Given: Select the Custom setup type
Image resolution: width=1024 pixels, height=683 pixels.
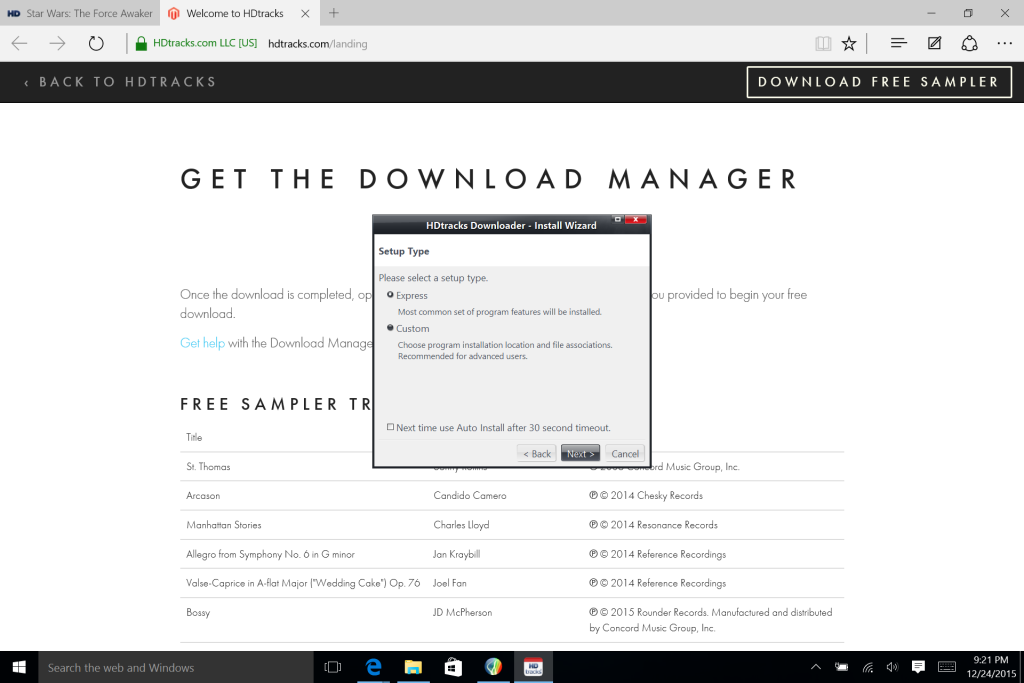Looking at the screenshot, I should click(x=391, y=328).
